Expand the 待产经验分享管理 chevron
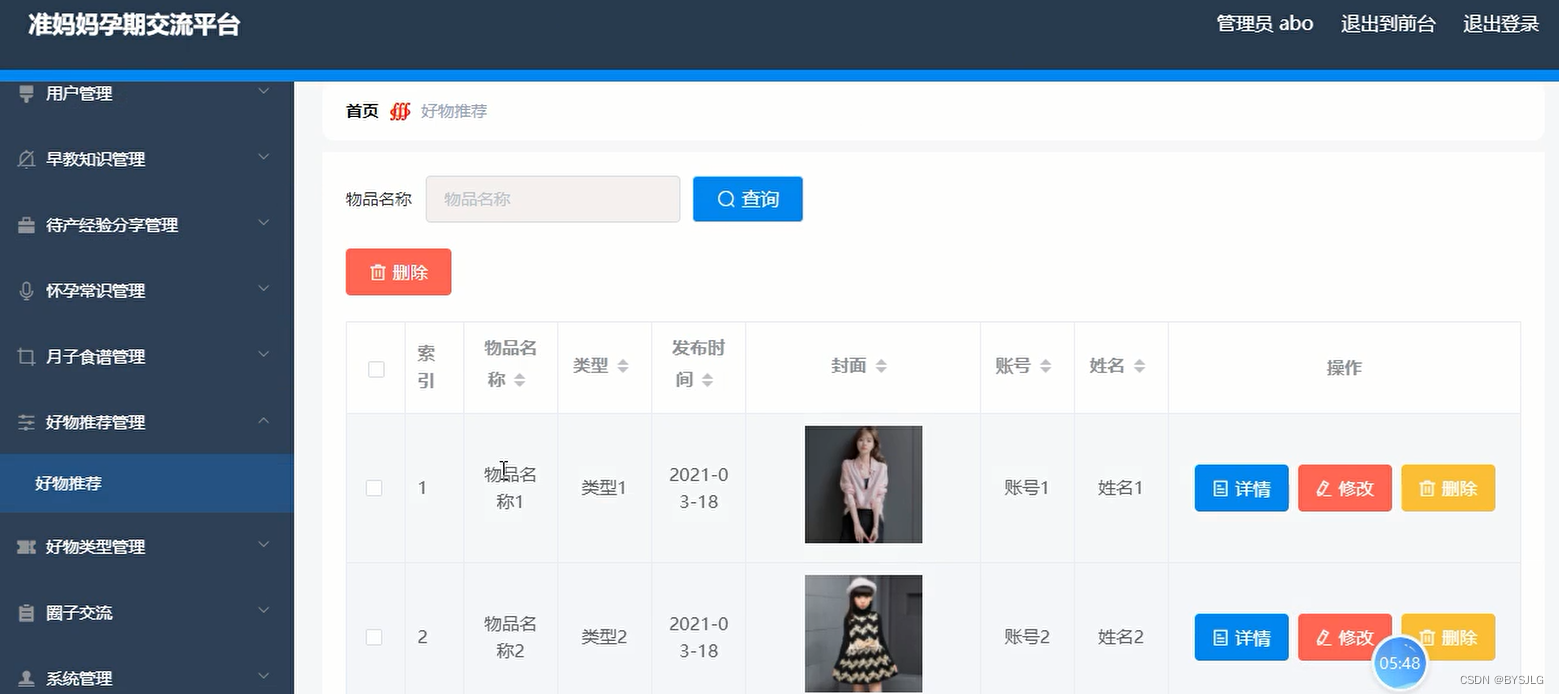 point(264,223)
